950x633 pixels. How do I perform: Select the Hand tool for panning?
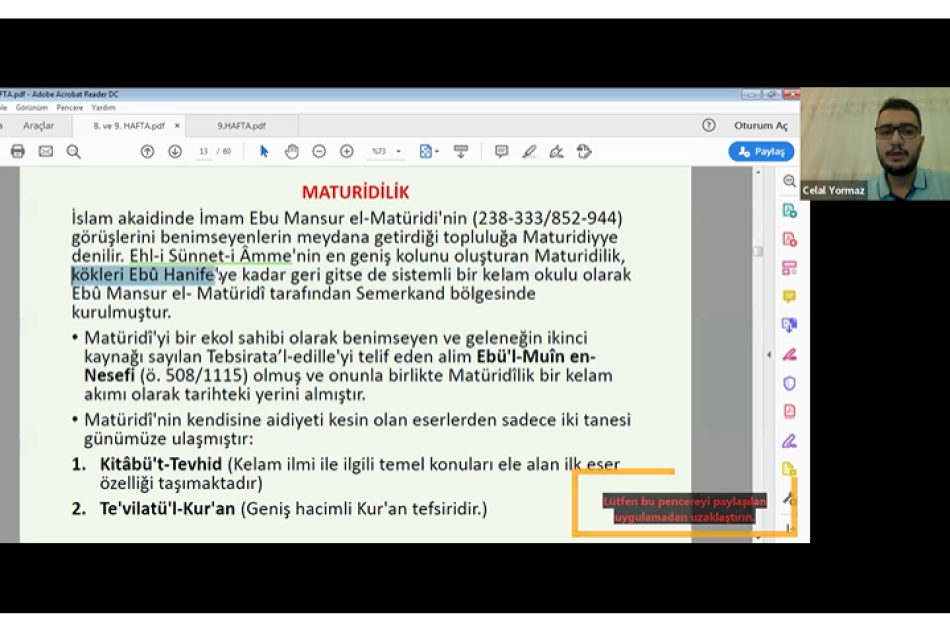click(291, 151)
